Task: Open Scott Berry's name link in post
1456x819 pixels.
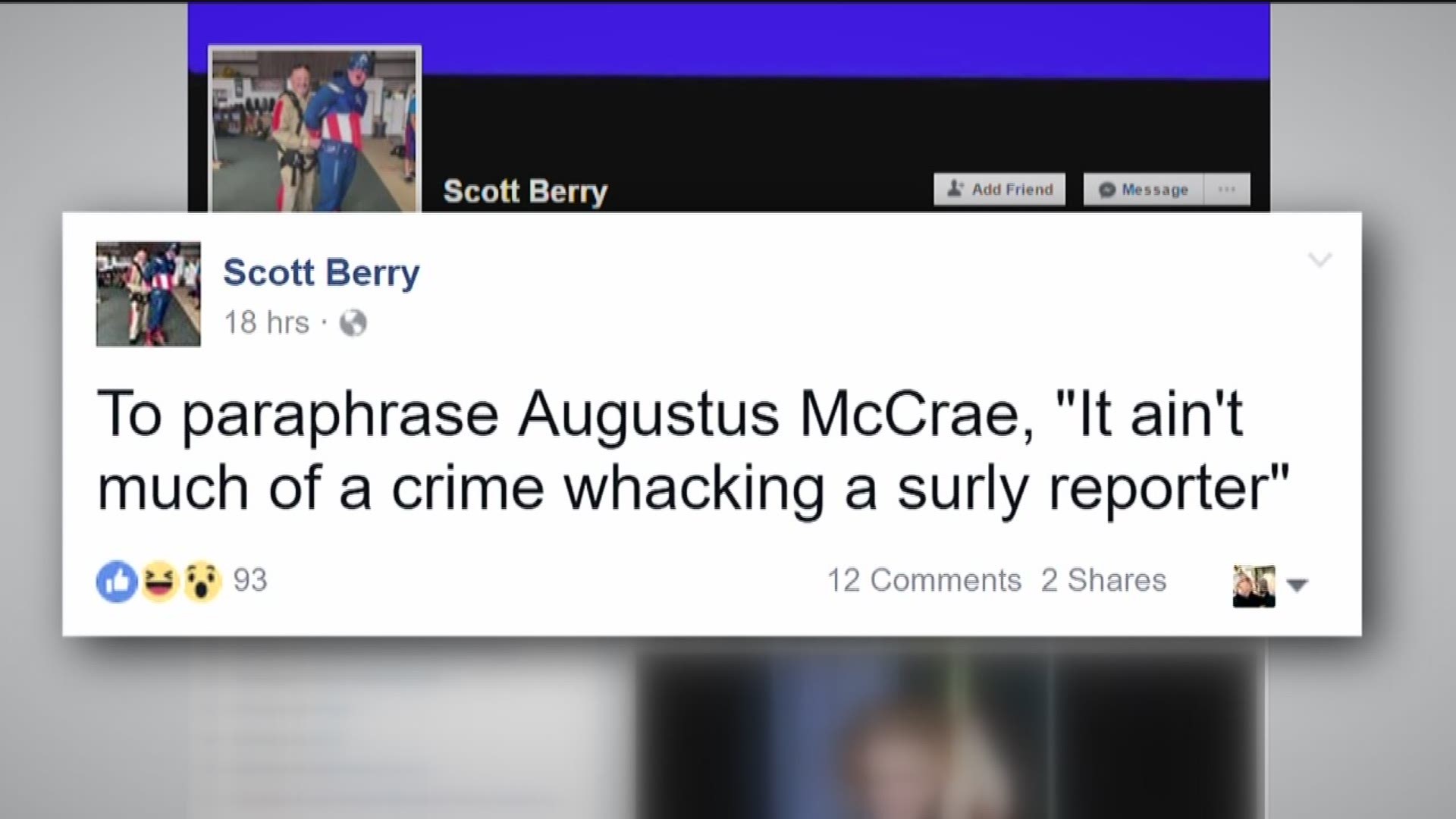Action: tap(321, 272)
